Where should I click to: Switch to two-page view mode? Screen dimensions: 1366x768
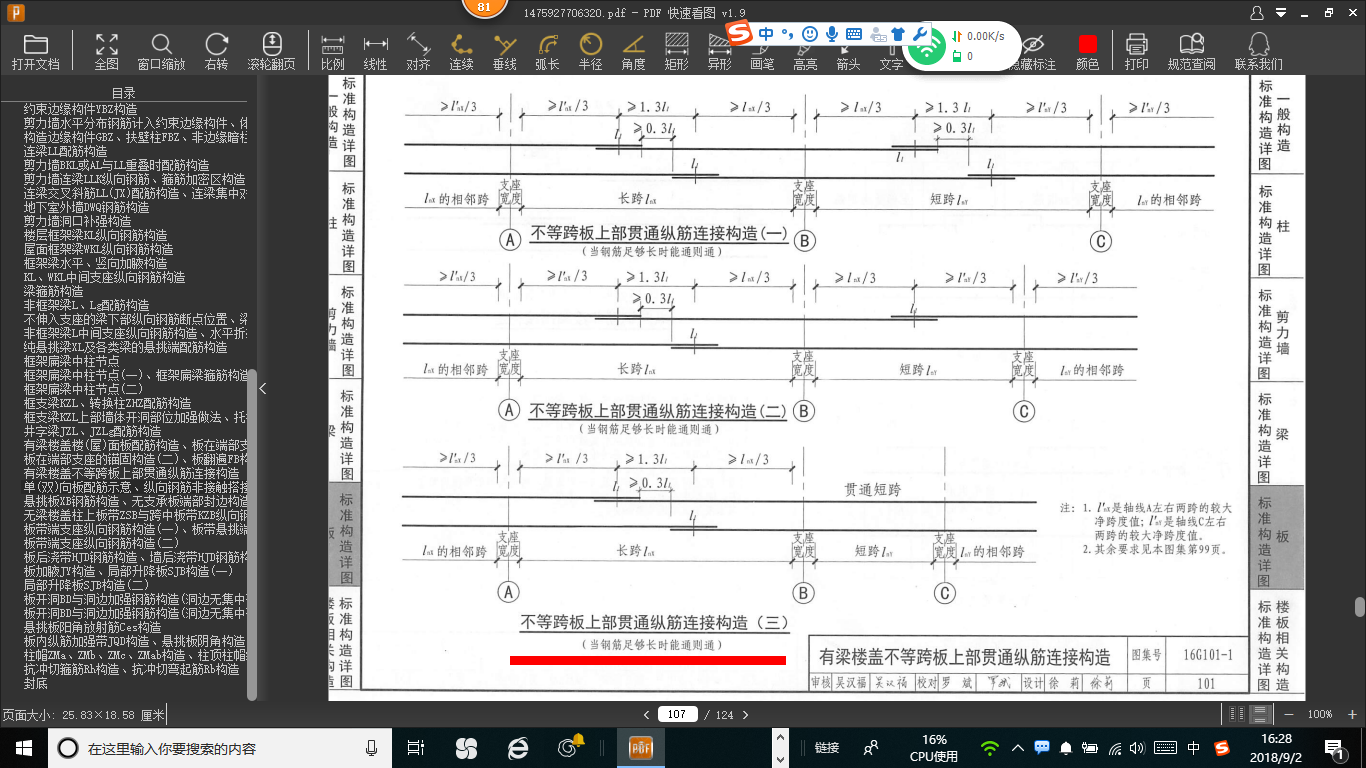tap(1238, 714)
